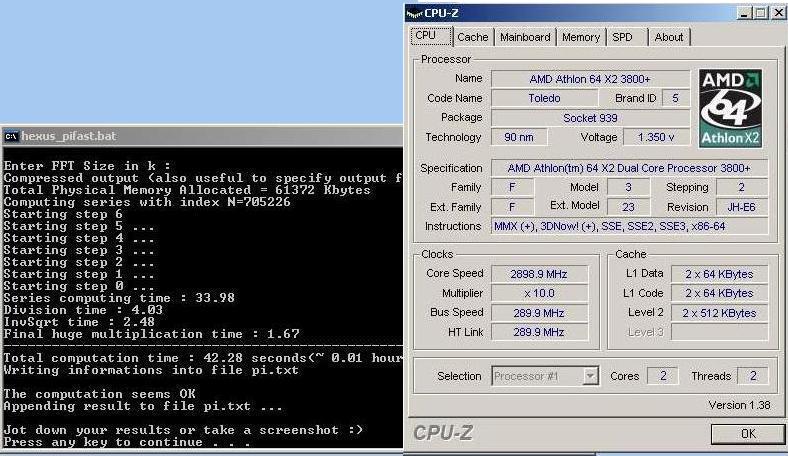Click the Threads count value
Viewport: 788px width, 456px height.
[752, 376]
